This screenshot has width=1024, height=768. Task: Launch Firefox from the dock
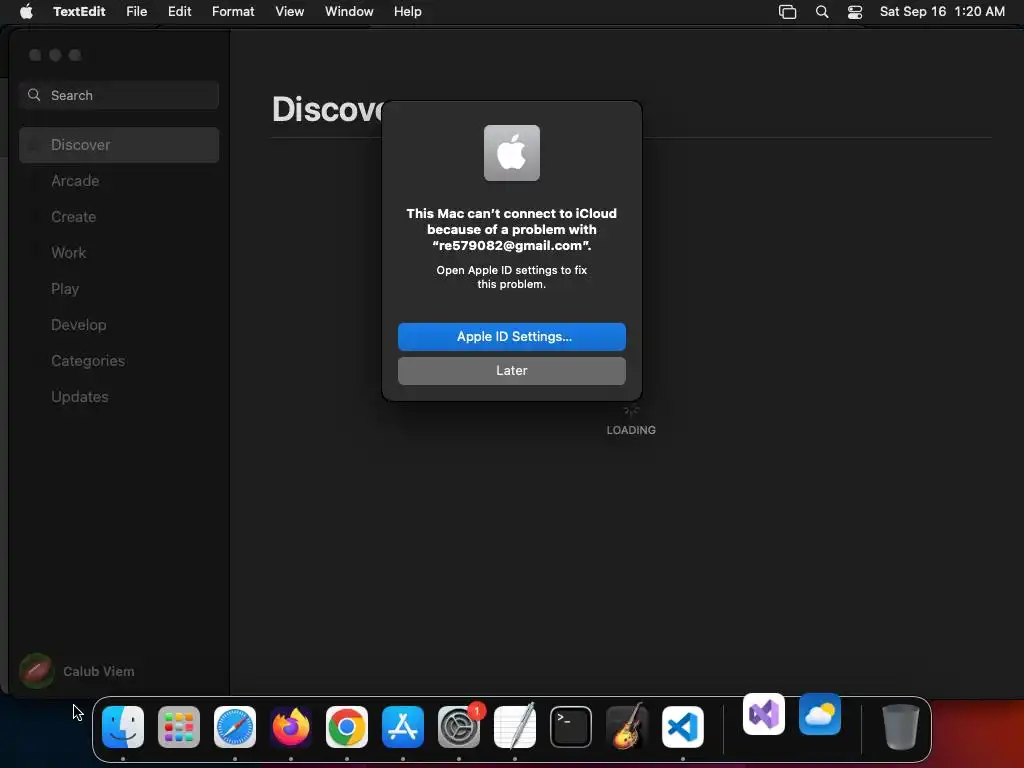291,727
